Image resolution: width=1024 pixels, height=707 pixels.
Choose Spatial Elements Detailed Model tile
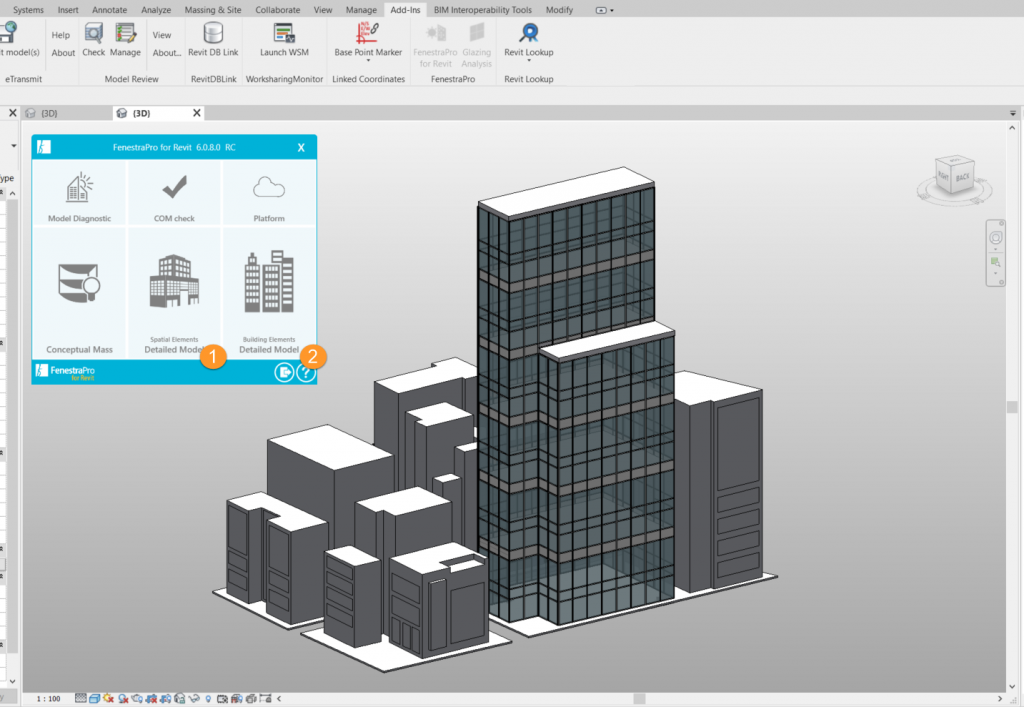click(174, 292)
